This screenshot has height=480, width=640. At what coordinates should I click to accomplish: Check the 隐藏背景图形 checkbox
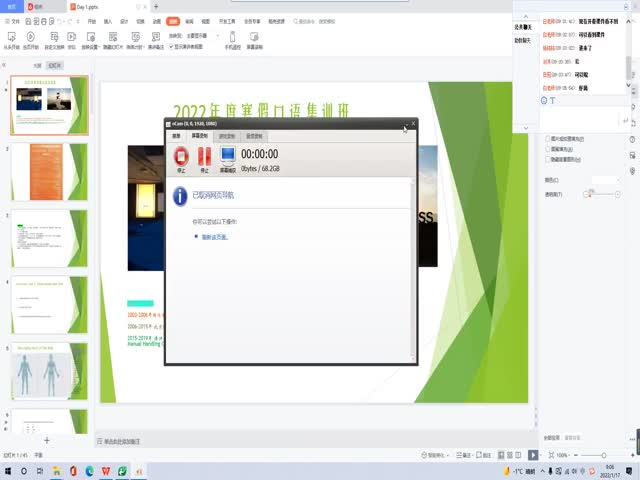point(549,158)
